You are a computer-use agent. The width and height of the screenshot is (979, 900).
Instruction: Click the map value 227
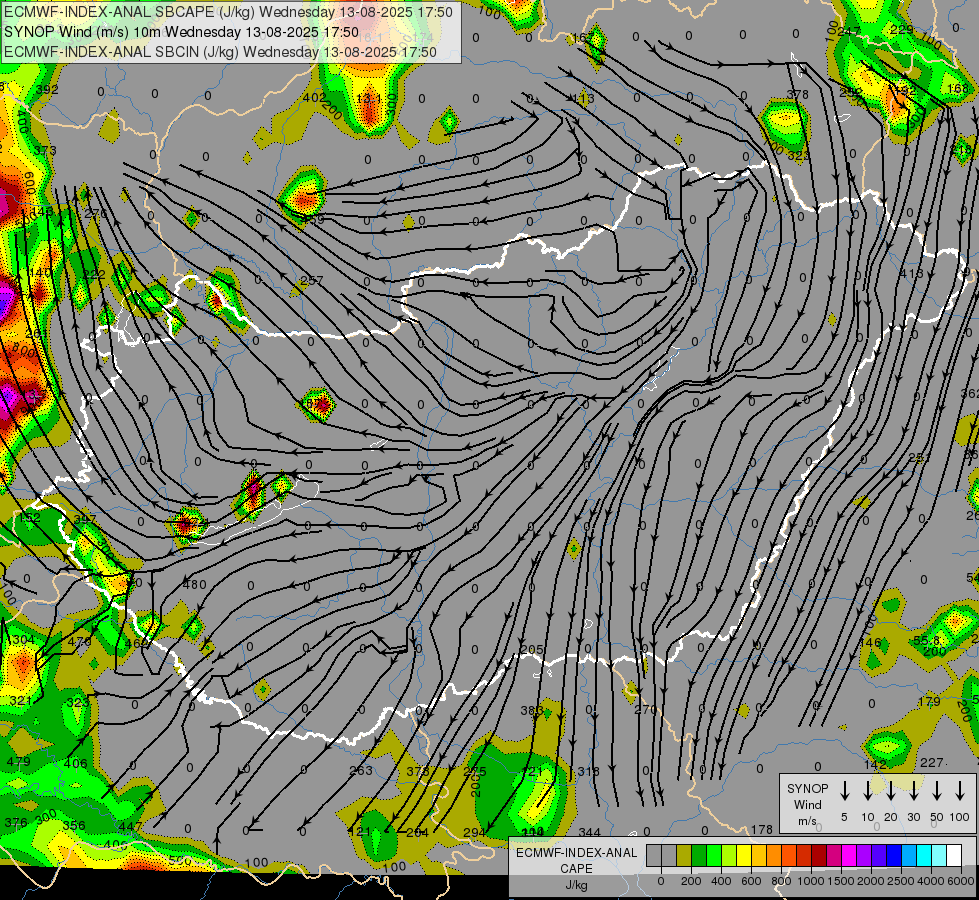pos(932,762)
